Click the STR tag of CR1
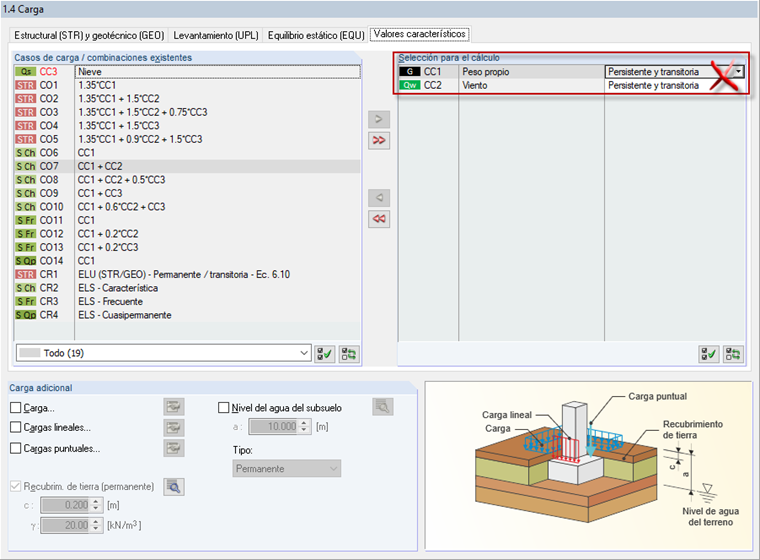 (x=26, y=274)
